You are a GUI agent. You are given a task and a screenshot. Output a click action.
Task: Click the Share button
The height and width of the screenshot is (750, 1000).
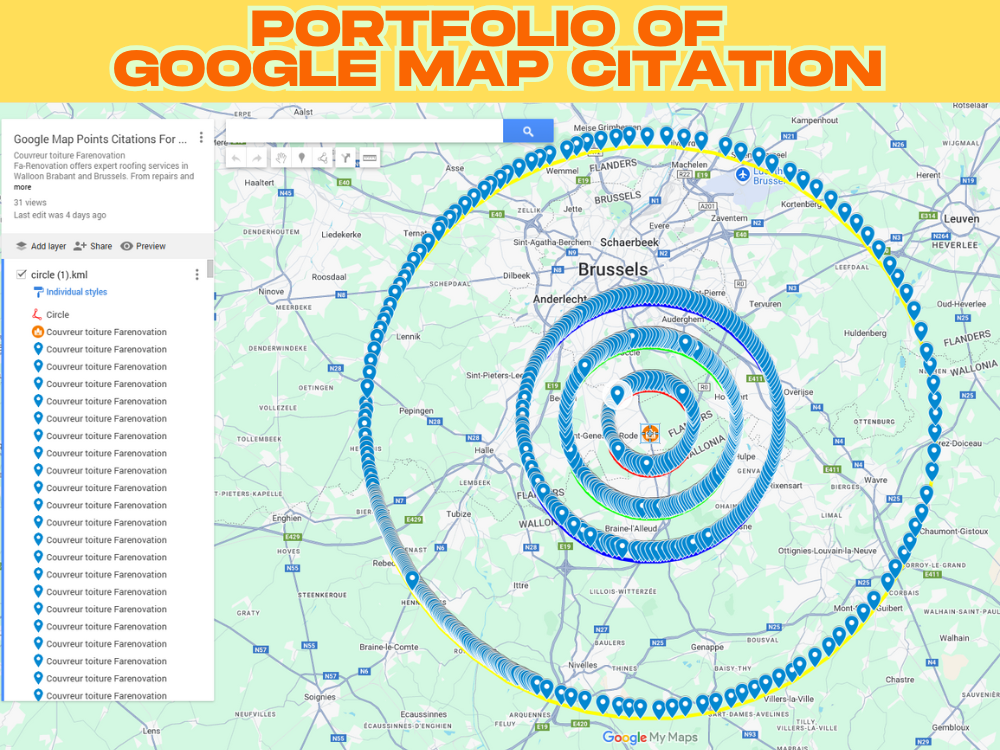93,246
